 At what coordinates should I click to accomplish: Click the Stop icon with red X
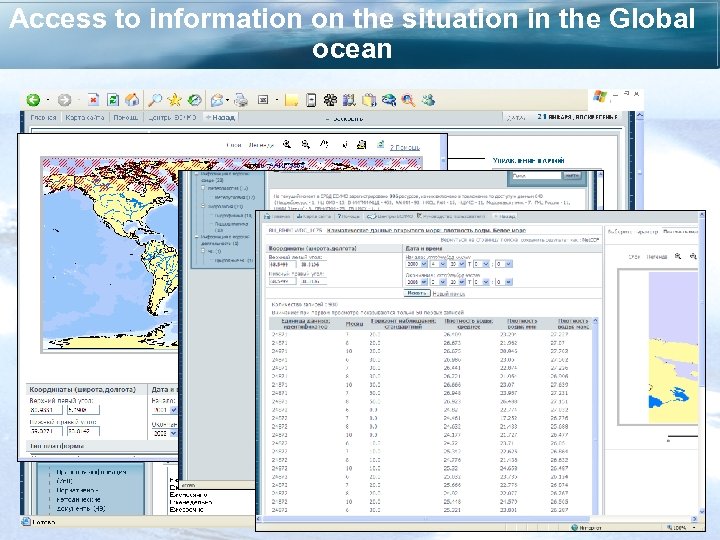[93, 100]
